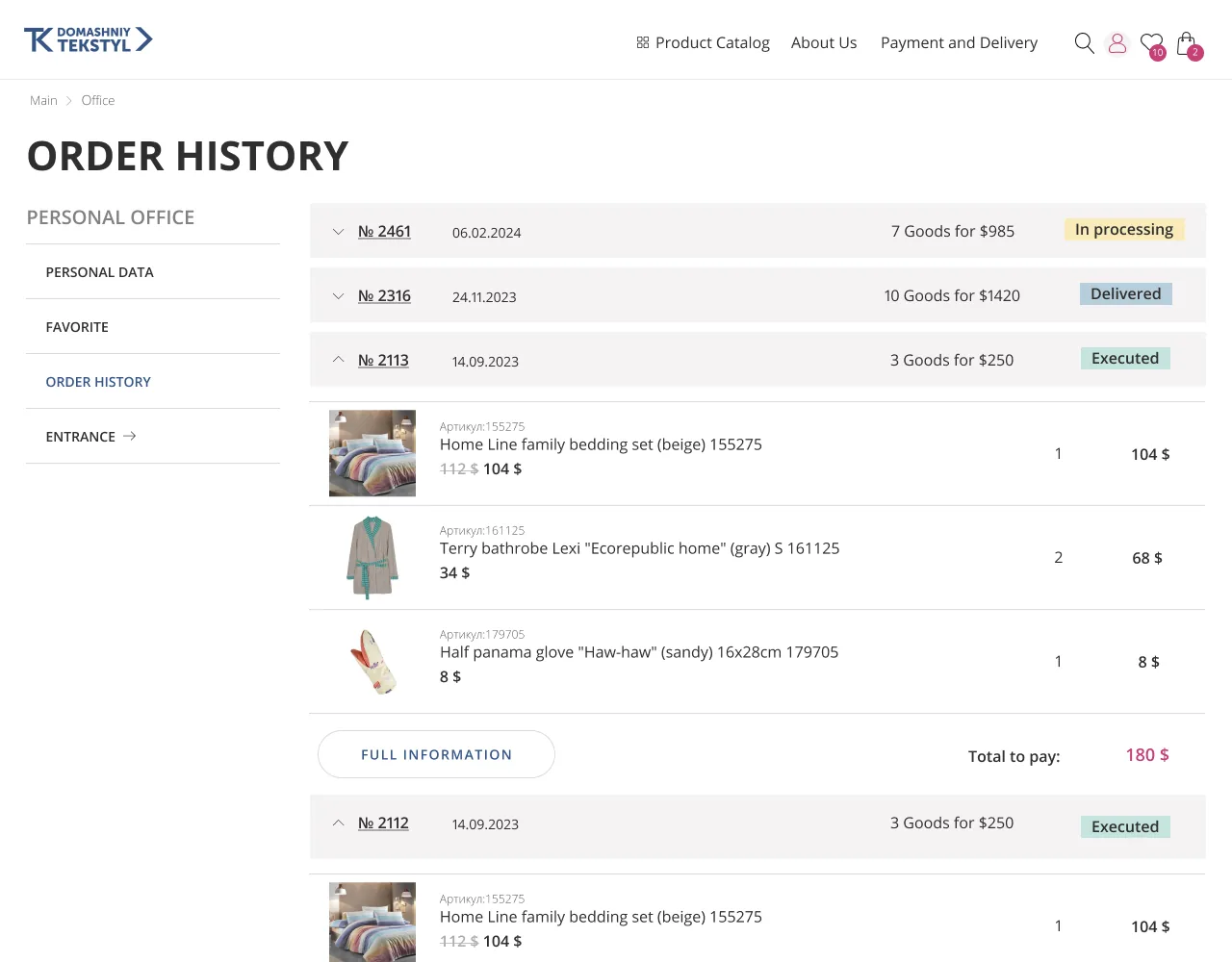Screen dimensions: 1232x962
Task: Expand order № 2461 chevron
Action: point(338,232)
